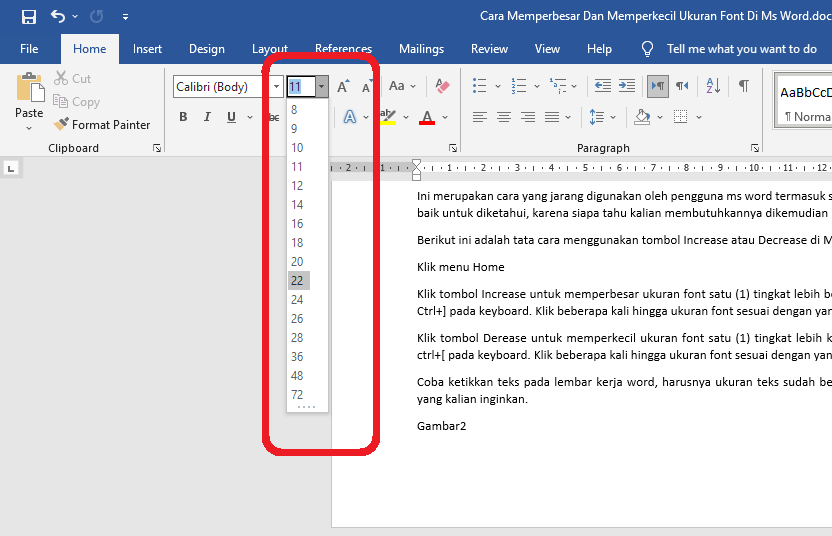Open the Help tab

point(599,49)
